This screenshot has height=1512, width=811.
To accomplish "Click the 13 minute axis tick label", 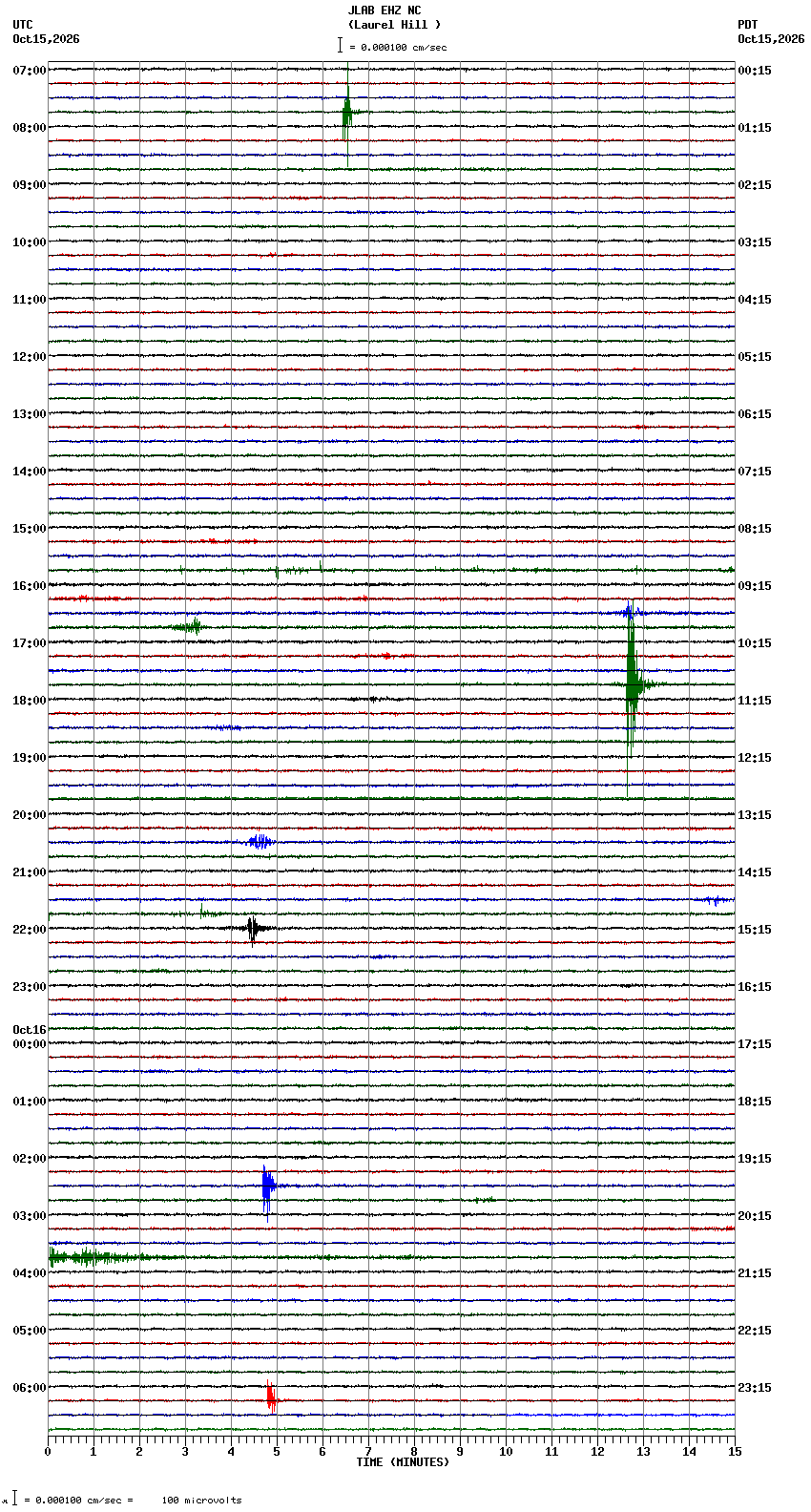I will pyautogui.click(x=643, y=1452).
